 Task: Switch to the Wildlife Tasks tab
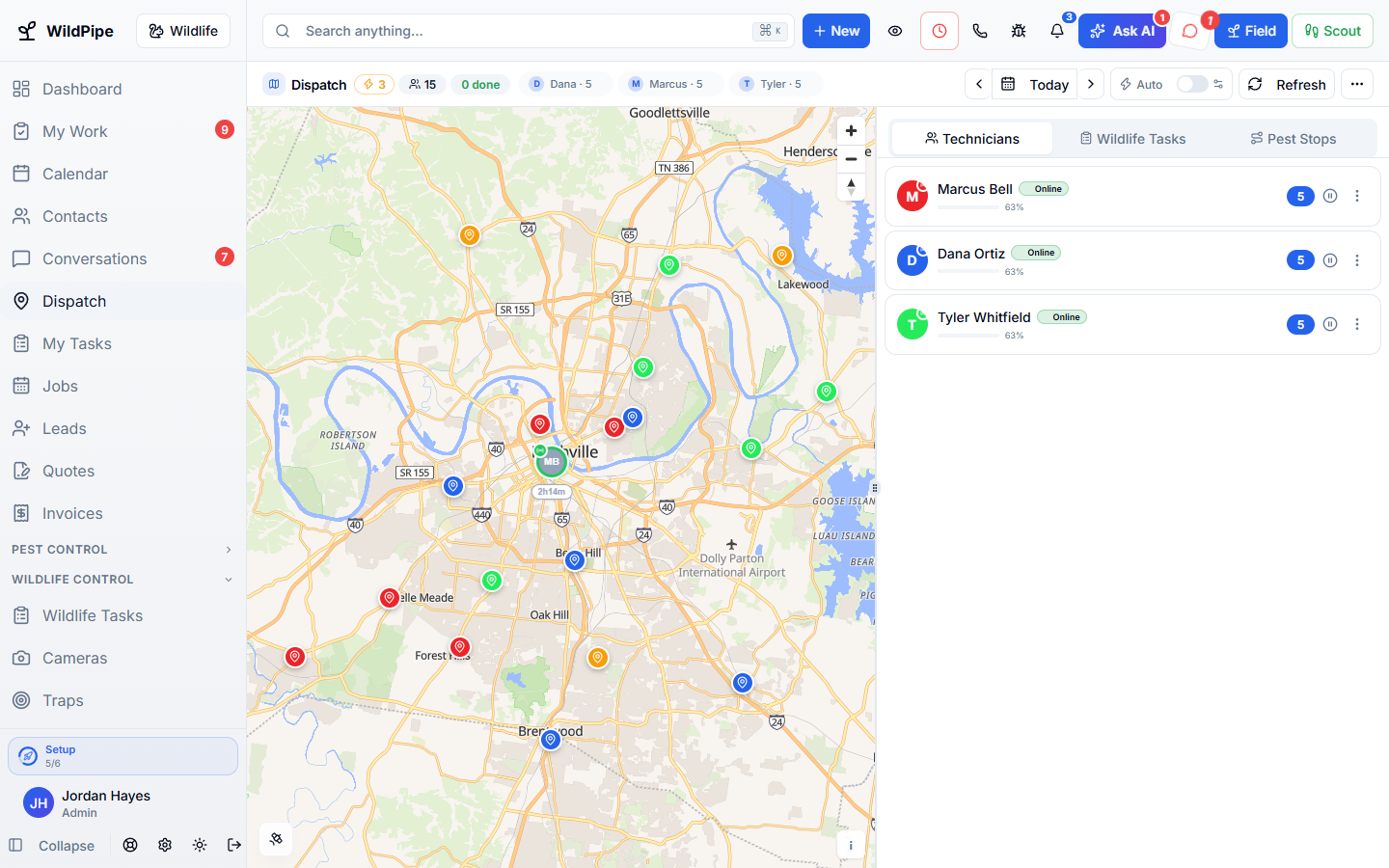tap(1132, 139)
